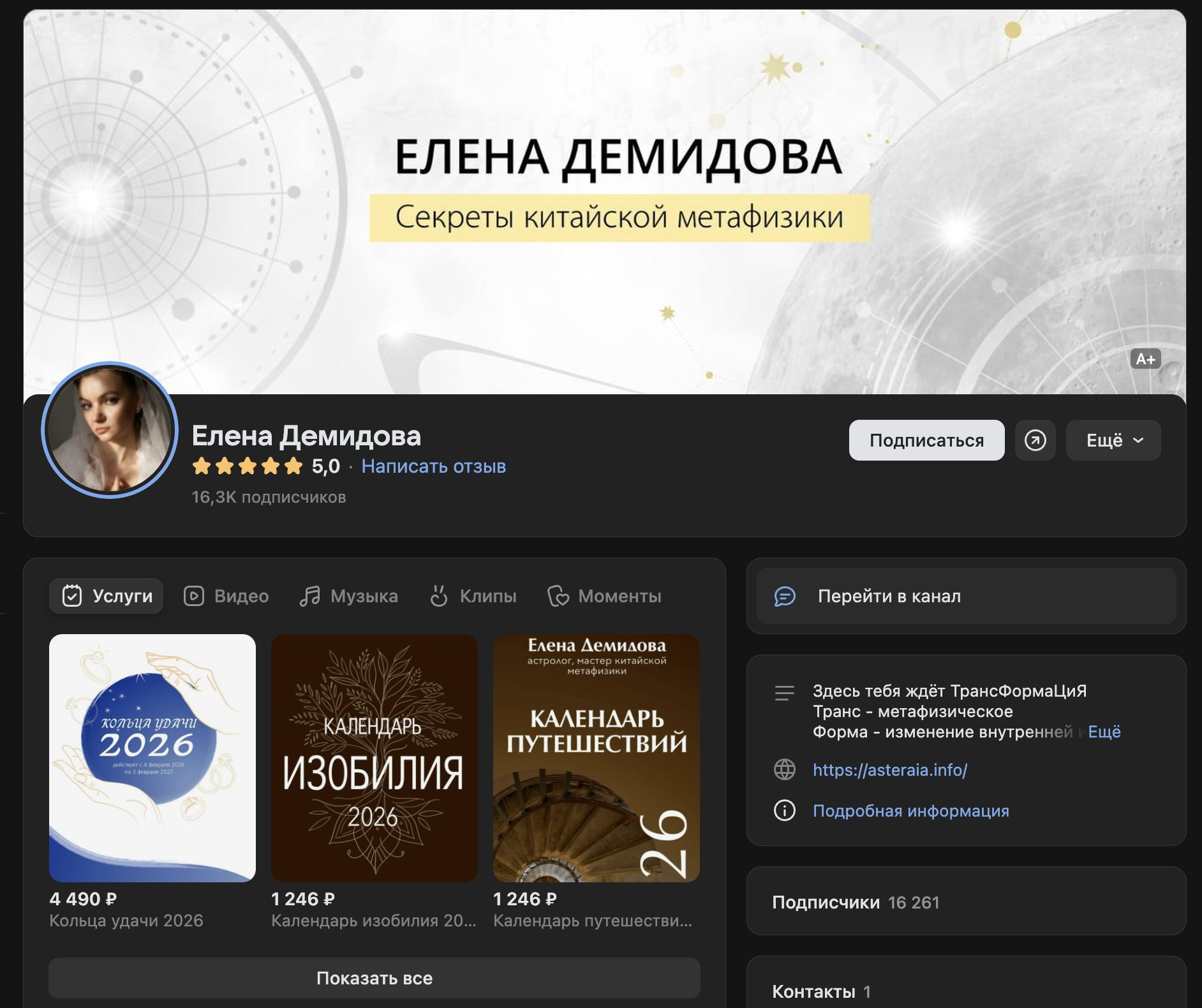
Task: Click the Показать все button
Action: tap(375, 978)
